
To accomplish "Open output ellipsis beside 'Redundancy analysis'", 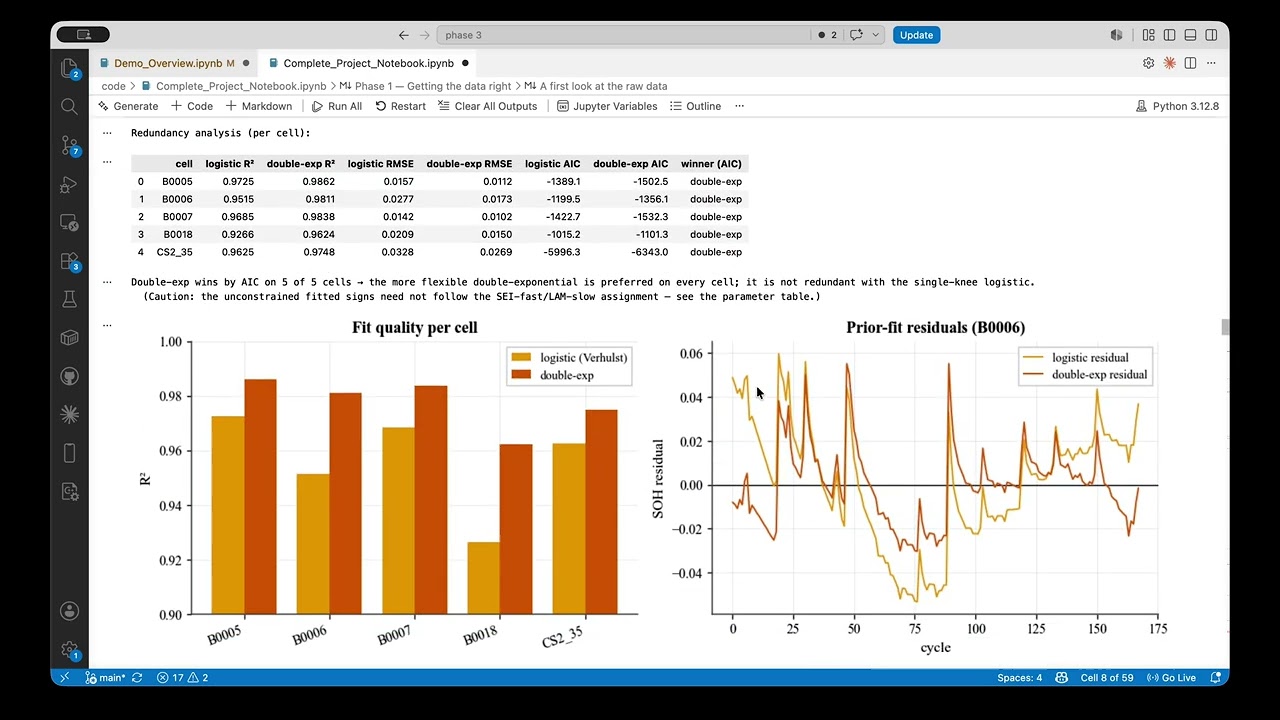I will point(107,132).
